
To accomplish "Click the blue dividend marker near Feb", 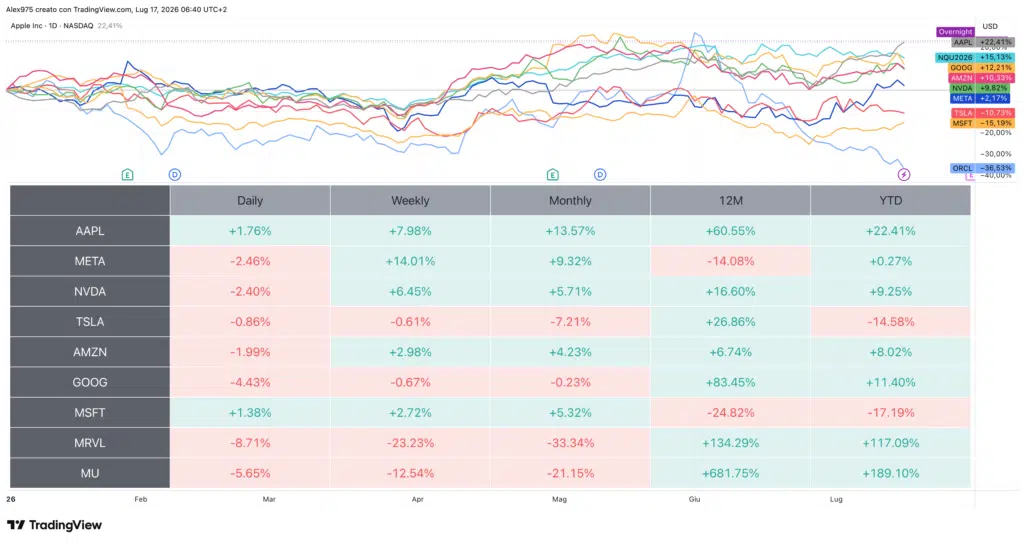I will click(x=174, y=174).
